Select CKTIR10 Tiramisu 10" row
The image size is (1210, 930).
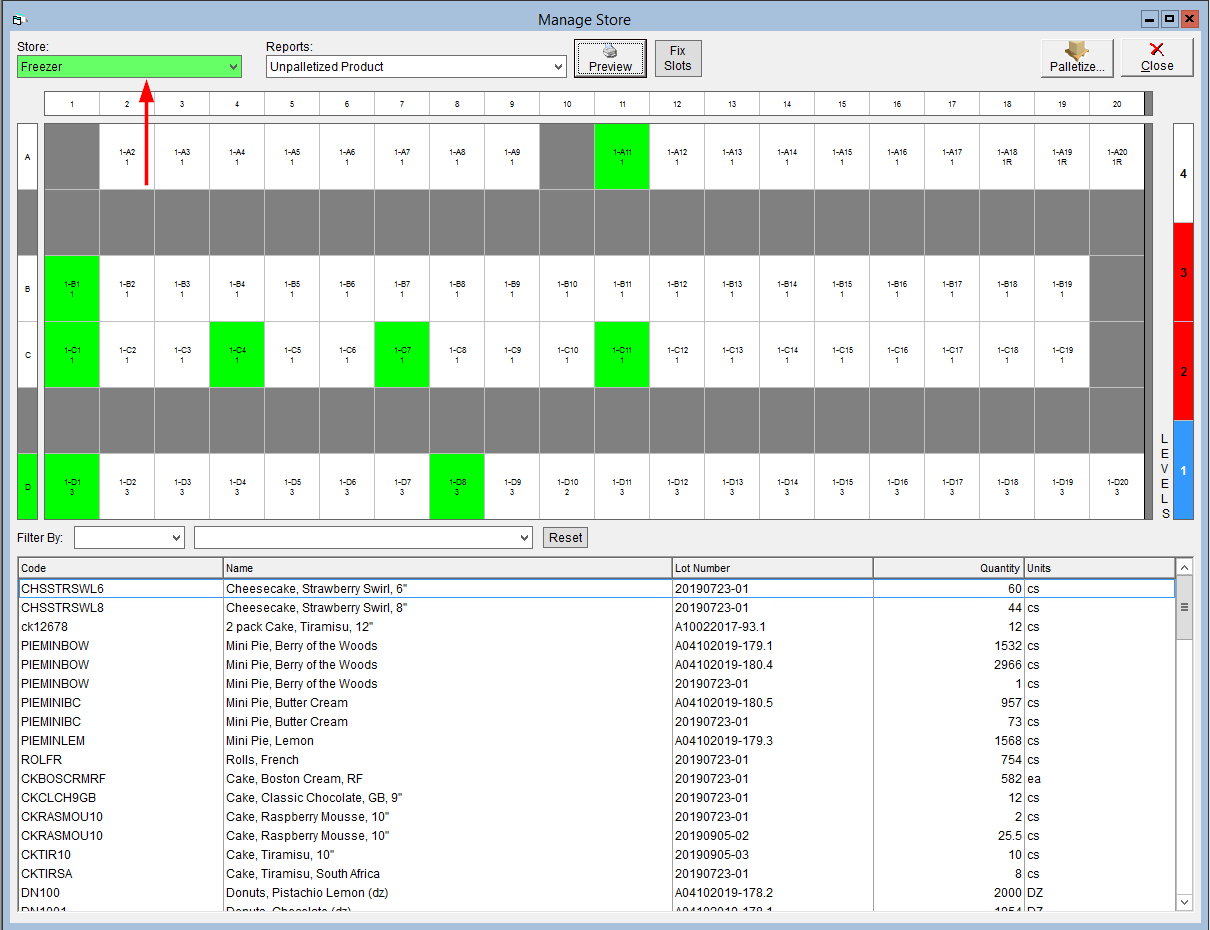[x=597, y=855]
